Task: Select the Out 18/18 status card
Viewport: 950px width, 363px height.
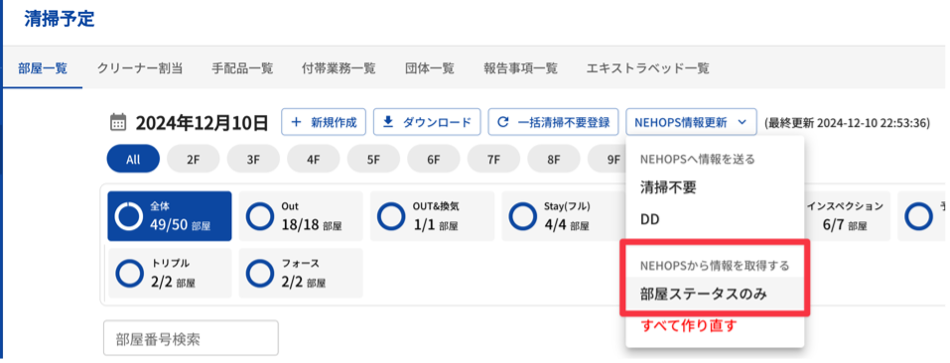Action: coord(301,216)
